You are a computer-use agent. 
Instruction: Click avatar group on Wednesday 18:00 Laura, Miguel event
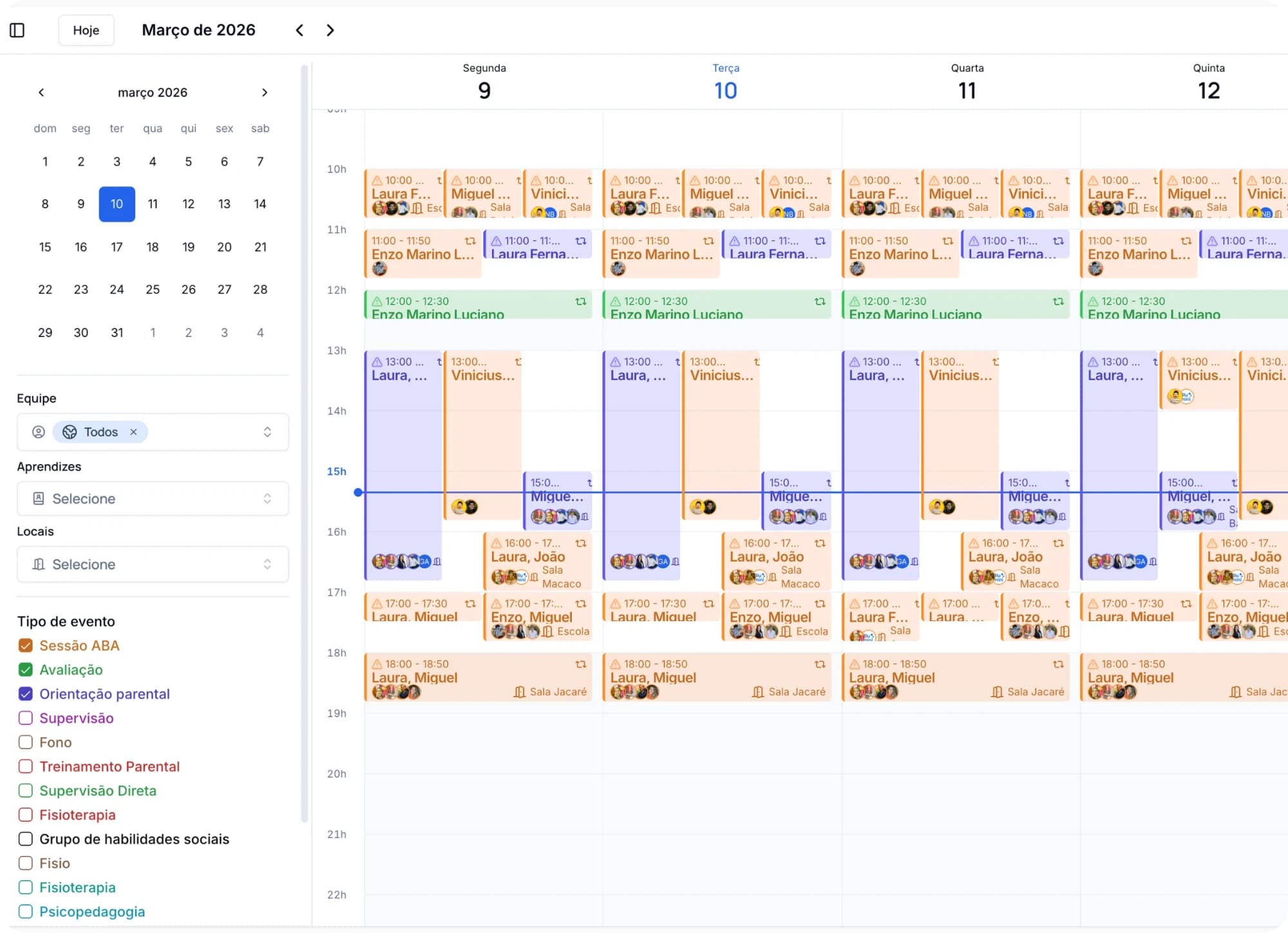click(873, 692)
